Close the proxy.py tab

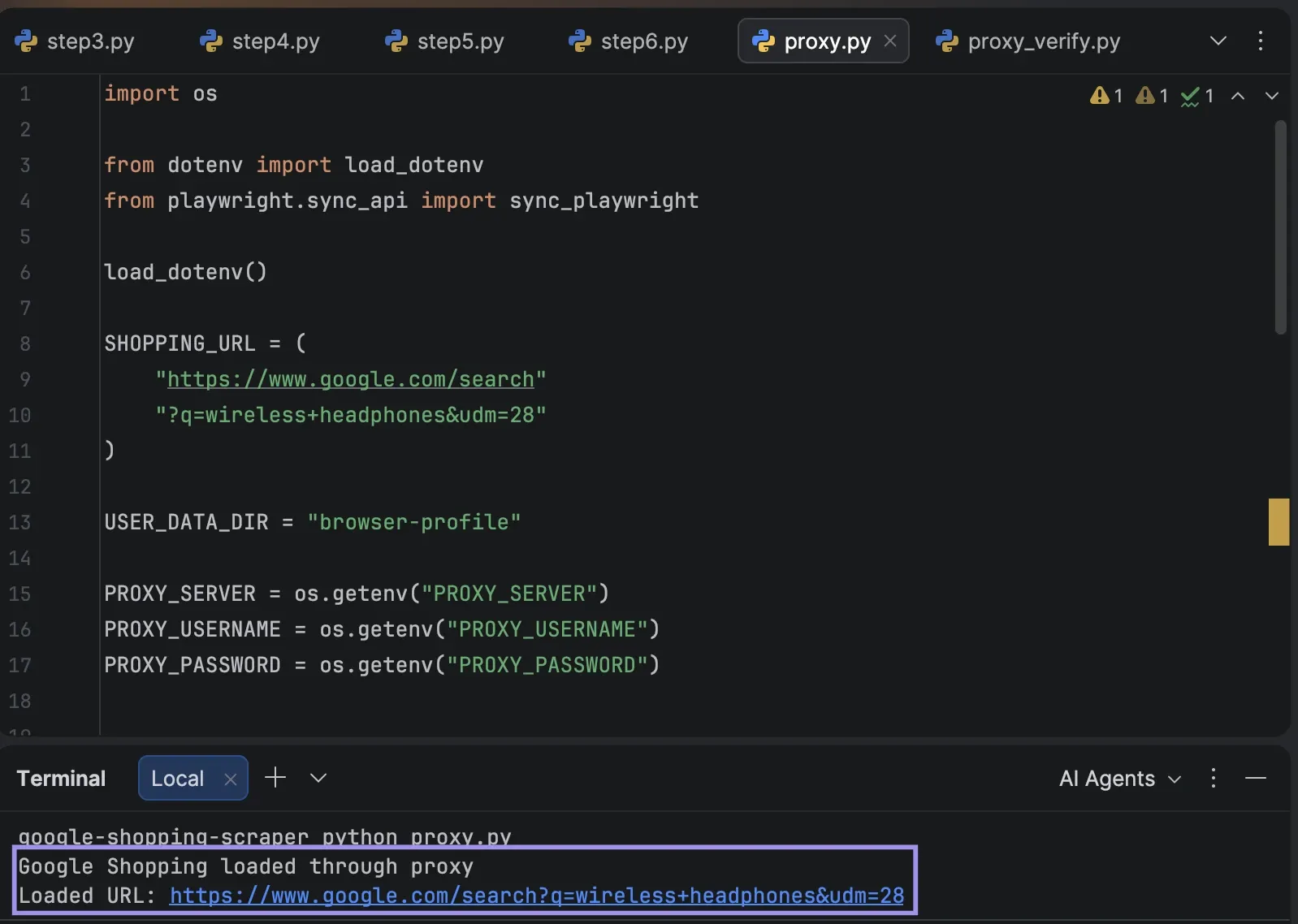point(890,41)
